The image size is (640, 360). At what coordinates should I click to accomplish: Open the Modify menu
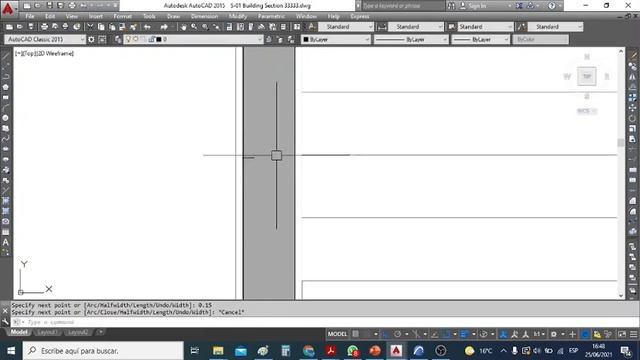tap(238, 16)
